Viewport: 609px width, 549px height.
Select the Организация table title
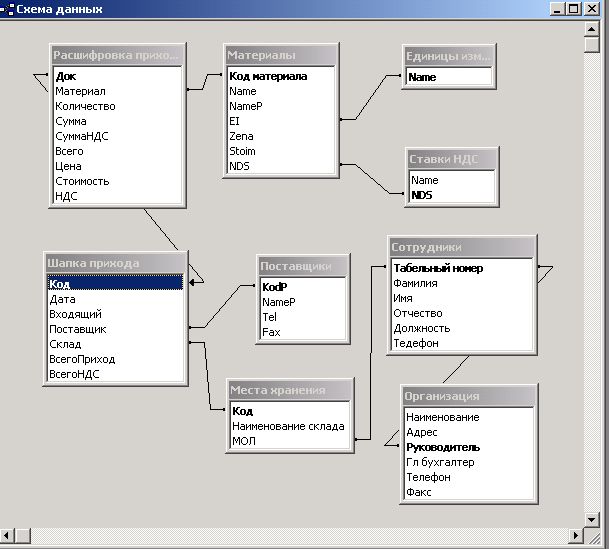(x=469, y=396)
